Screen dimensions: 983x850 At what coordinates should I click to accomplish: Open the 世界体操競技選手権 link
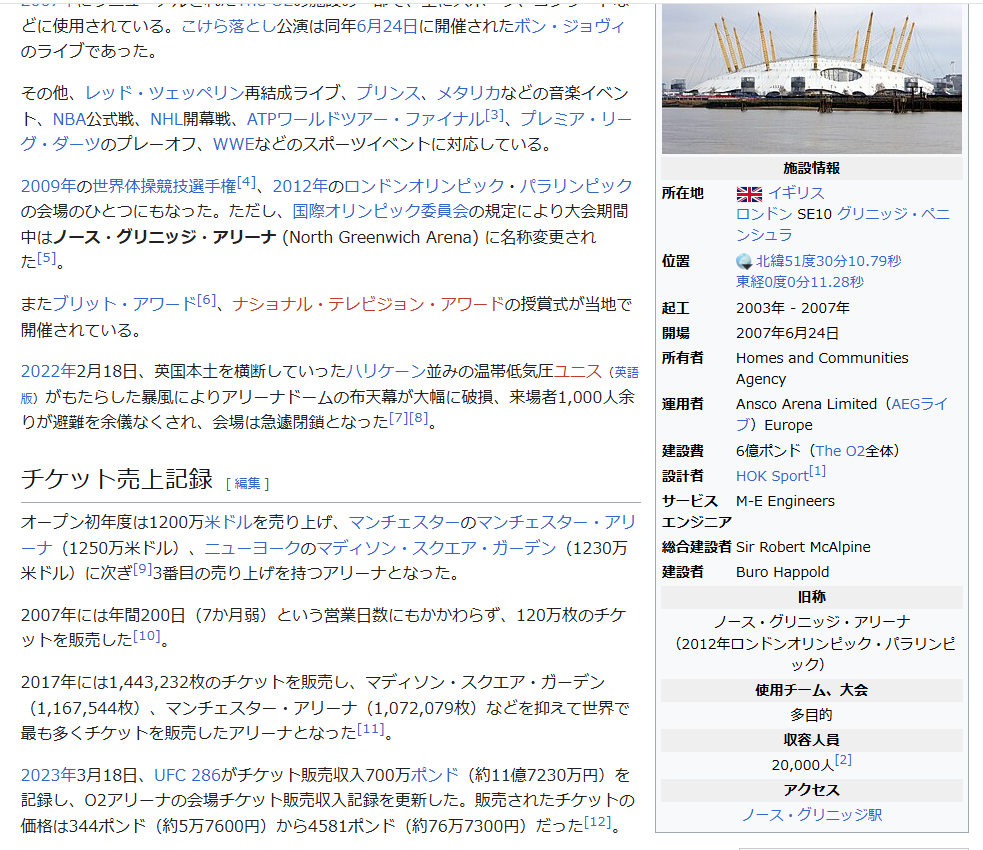[x=158, y=186]
